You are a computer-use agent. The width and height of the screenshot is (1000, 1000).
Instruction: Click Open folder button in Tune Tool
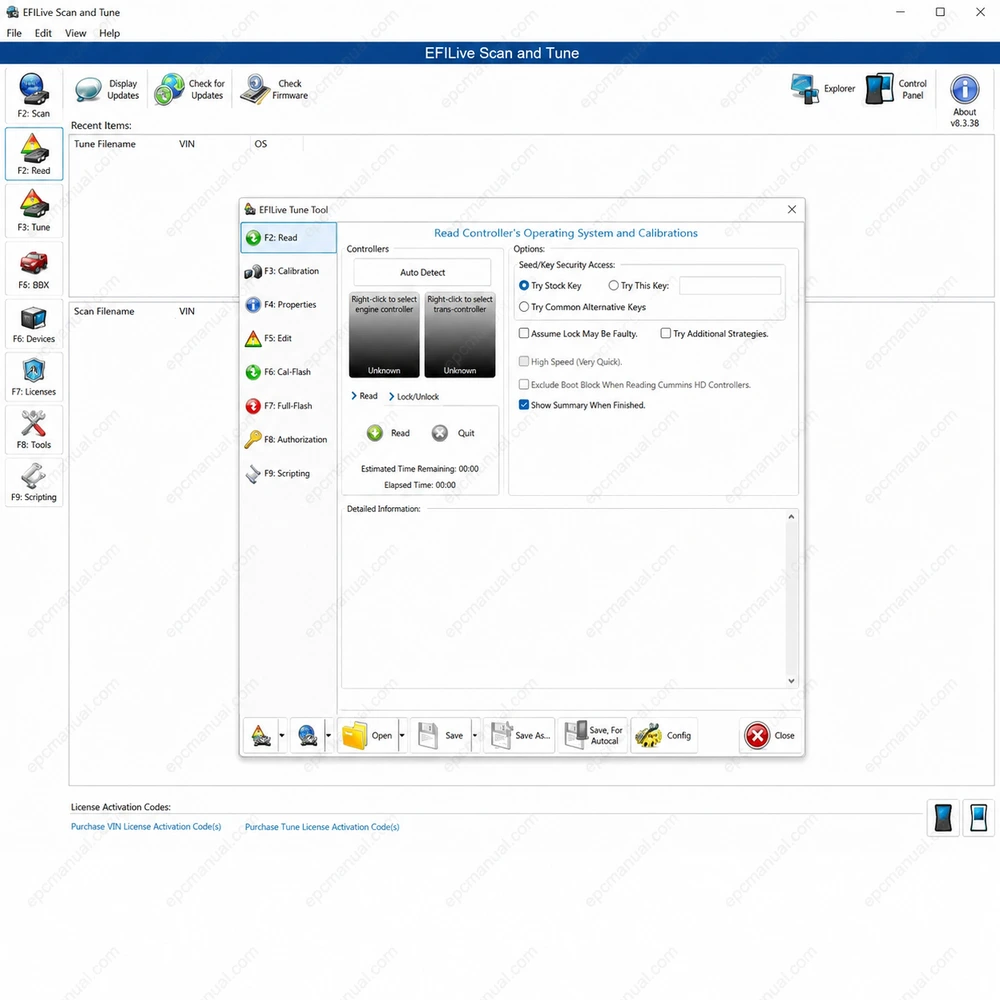(x=368, y=735)
